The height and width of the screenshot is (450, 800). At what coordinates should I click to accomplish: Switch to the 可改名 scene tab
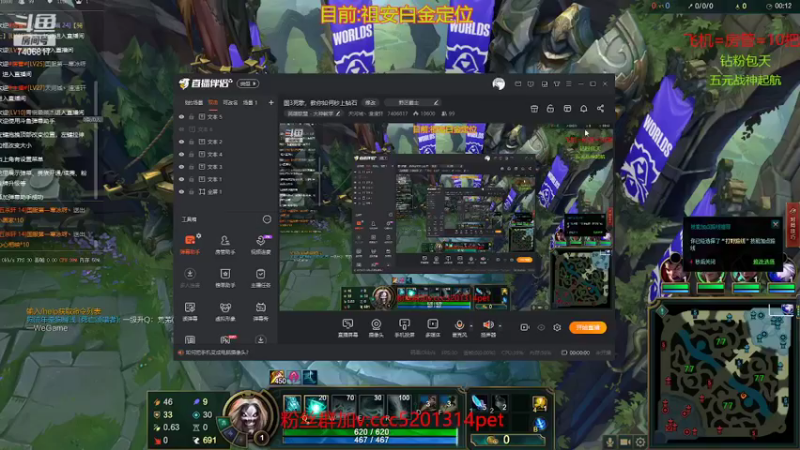pyautogui.click(x=230, y=103)
